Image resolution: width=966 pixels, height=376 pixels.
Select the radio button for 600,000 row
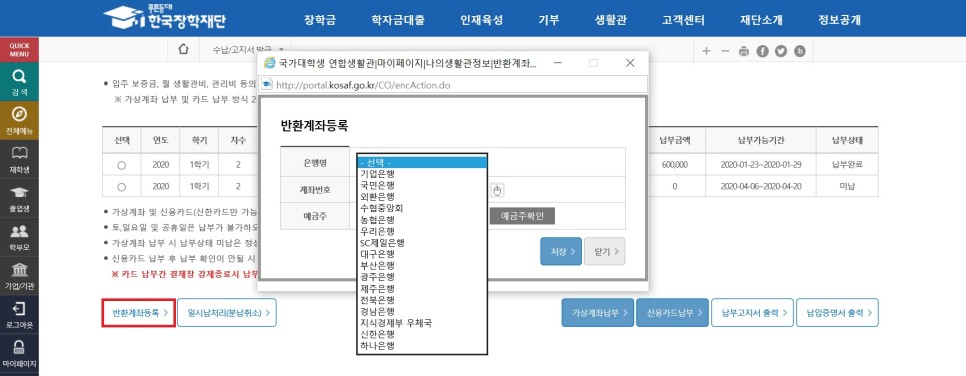(x=121, y=165)
